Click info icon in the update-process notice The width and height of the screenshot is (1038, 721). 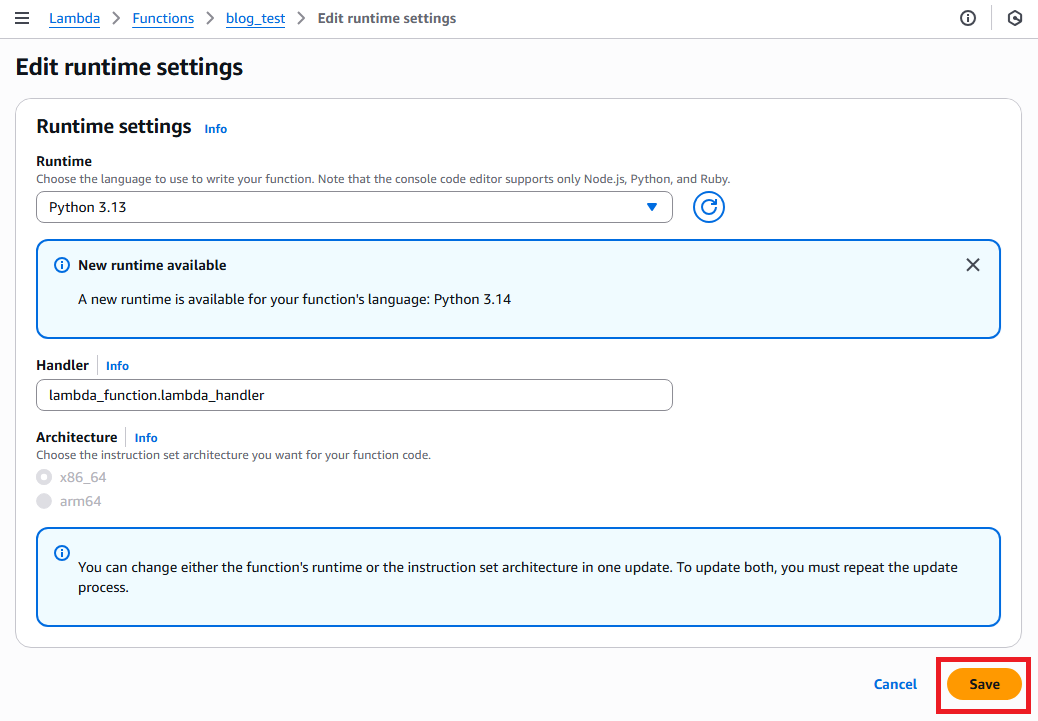pyautogui.click(x=62, y=553)
